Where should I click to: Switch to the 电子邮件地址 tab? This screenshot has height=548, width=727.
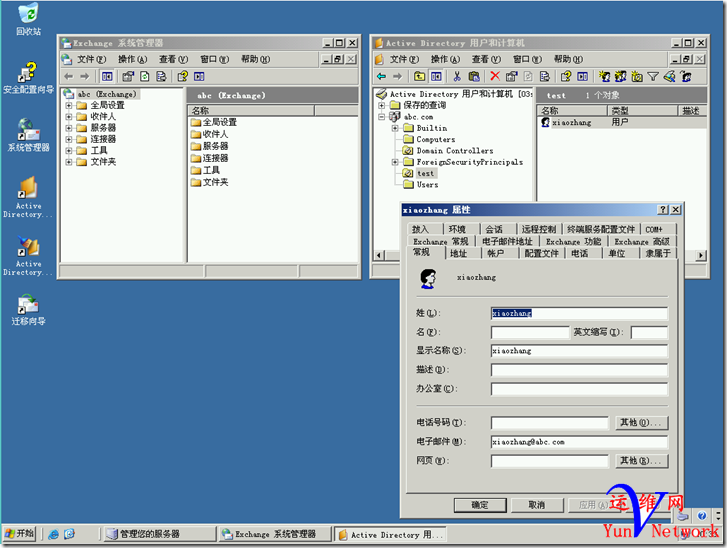[507, 241]
